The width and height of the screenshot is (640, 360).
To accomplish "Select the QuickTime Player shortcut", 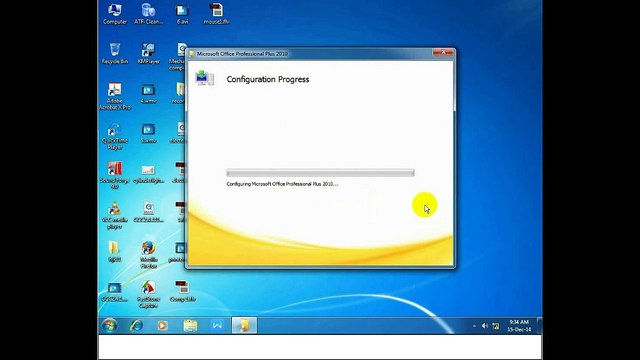I will coord(115,136).
